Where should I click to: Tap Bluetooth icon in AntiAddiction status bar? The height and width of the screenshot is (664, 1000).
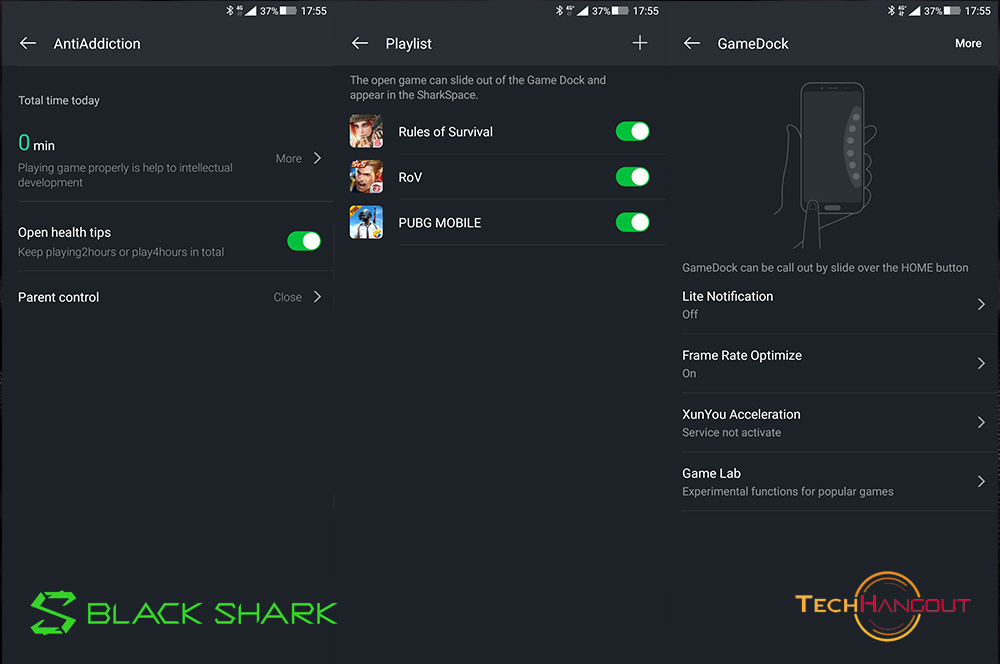pyautogui.click(x=230, y=11)
